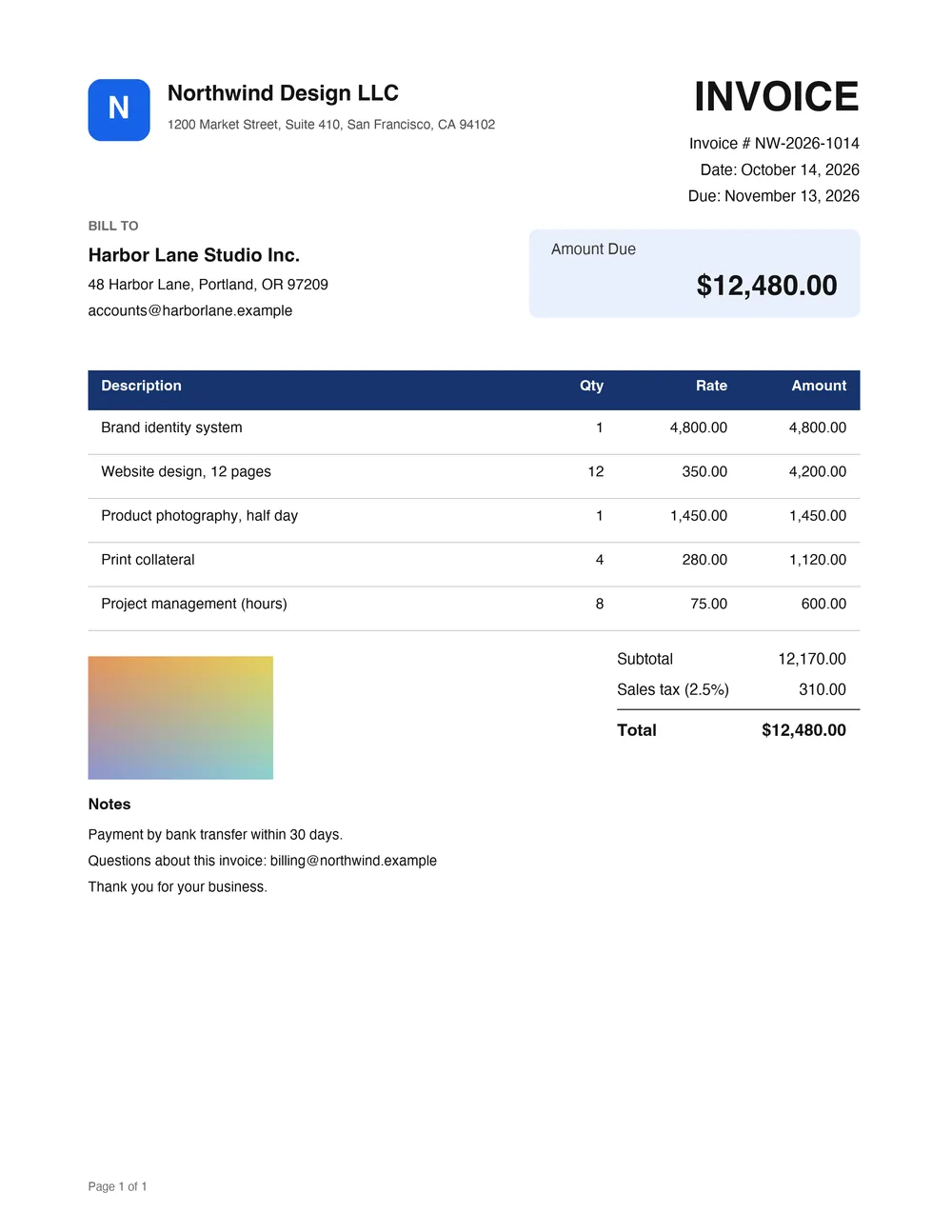
Task: Click the 350.00 rate for Website design
Action: (x=704, y=472)
